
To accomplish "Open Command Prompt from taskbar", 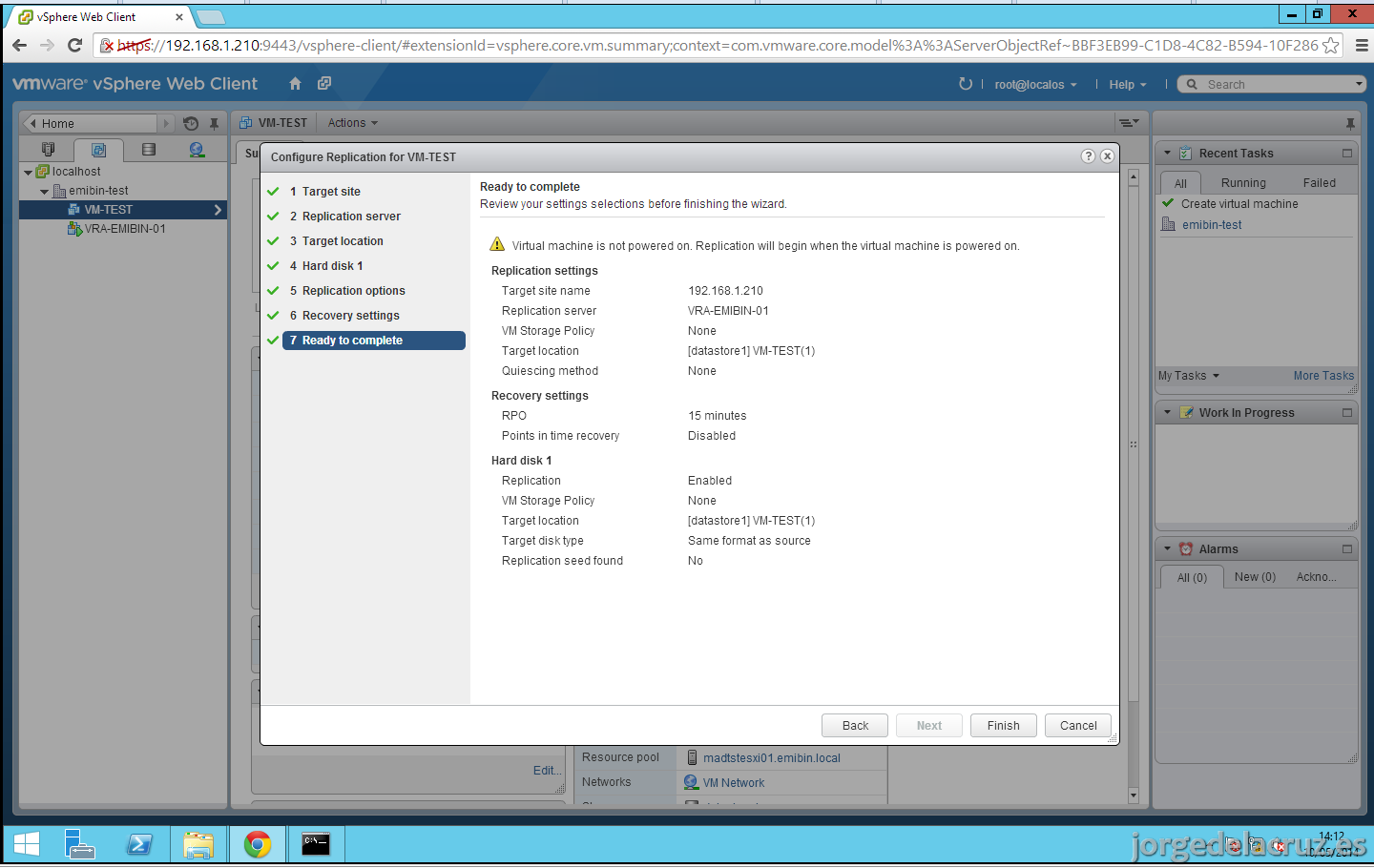I will point(316,844).
